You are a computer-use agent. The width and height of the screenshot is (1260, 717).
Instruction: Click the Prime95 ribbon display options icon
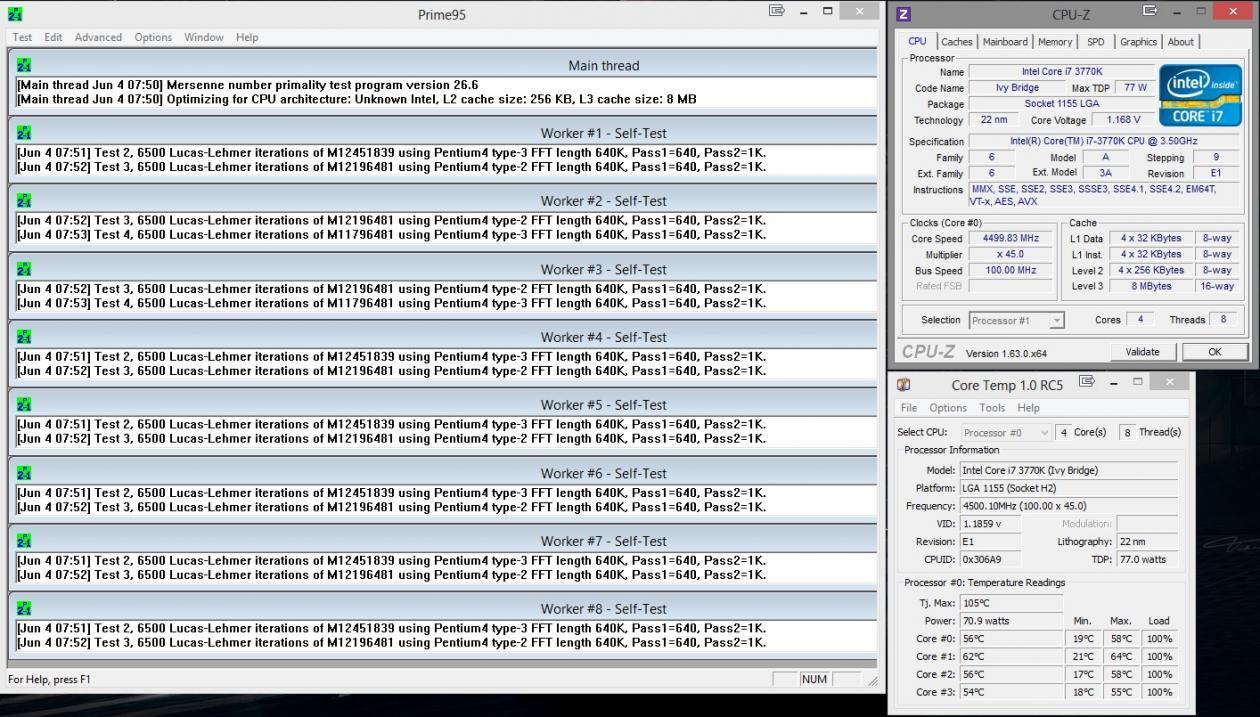777,11
